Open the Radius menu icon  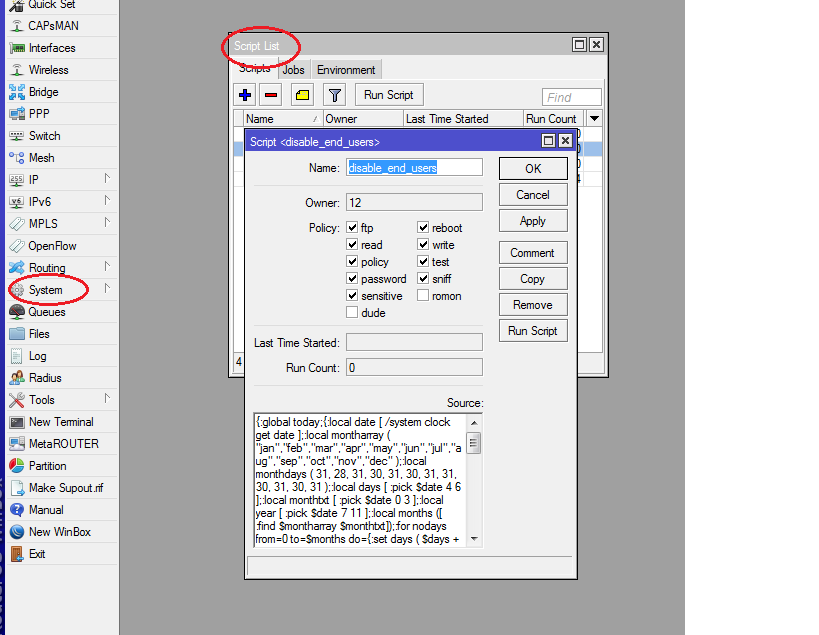coord(17,378)
